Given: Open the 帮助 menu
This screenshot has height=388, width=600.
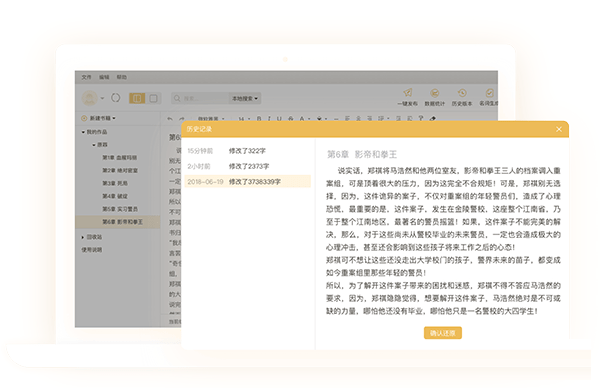Looking at the screenshot, I should [122, 77].
